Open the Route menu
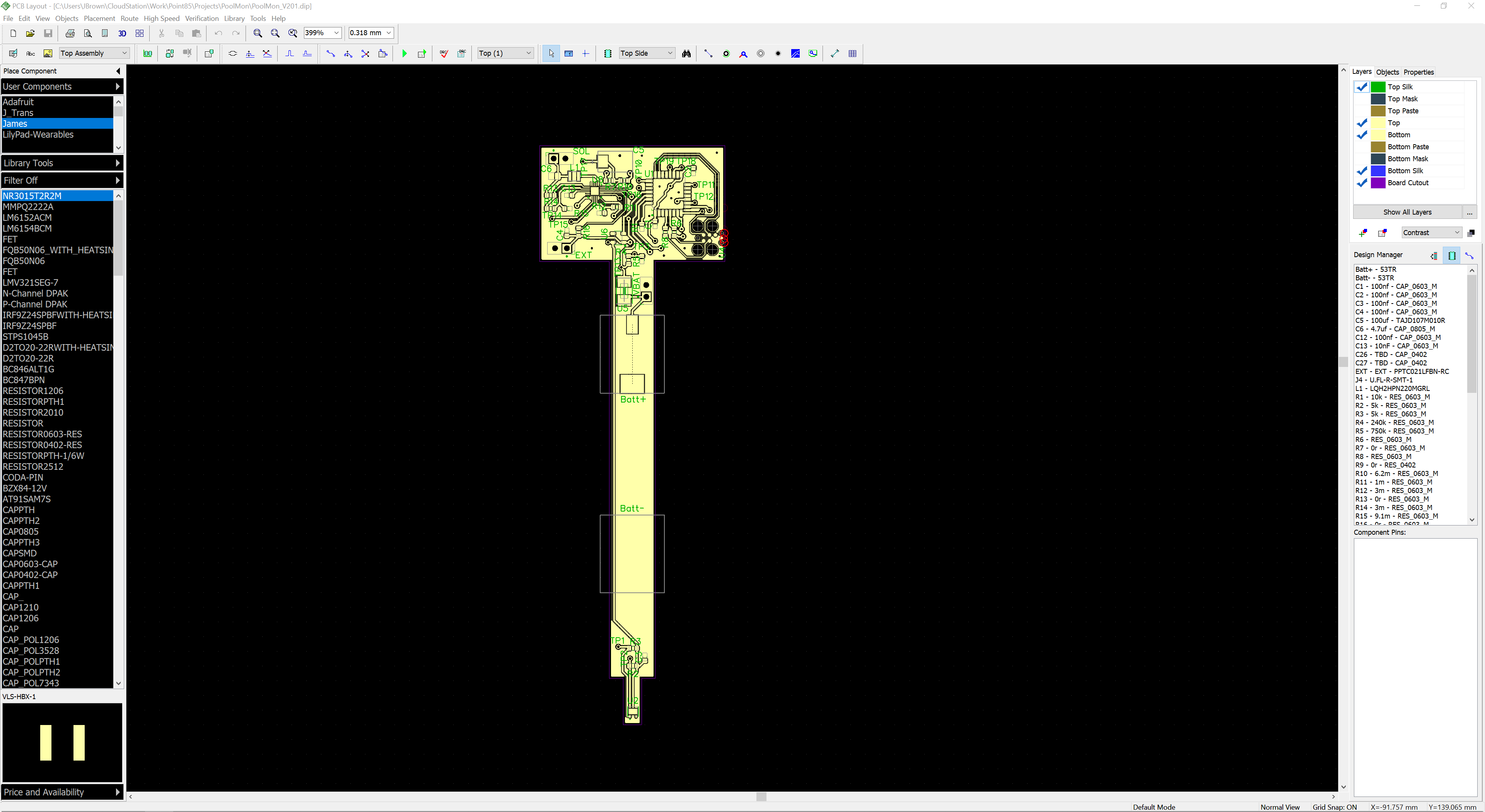 point(129,18)
